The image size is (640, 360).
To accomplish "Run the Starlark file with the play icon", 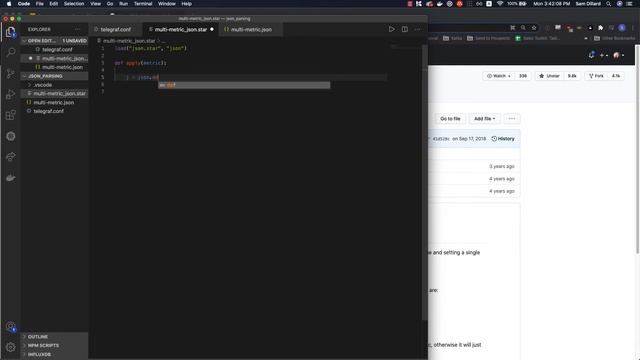I will [391, 29].
